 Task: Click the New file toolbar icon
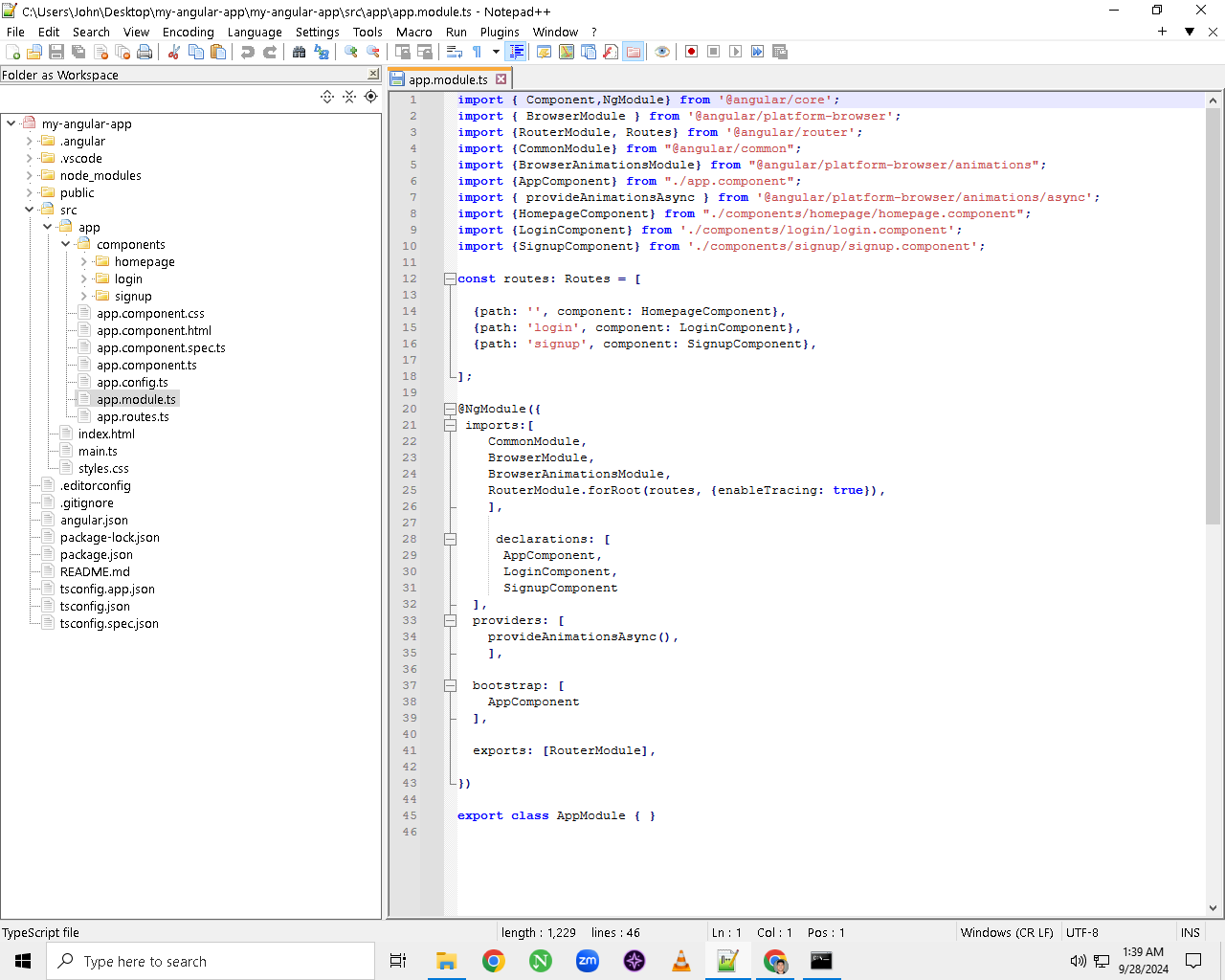pos(13,52)
